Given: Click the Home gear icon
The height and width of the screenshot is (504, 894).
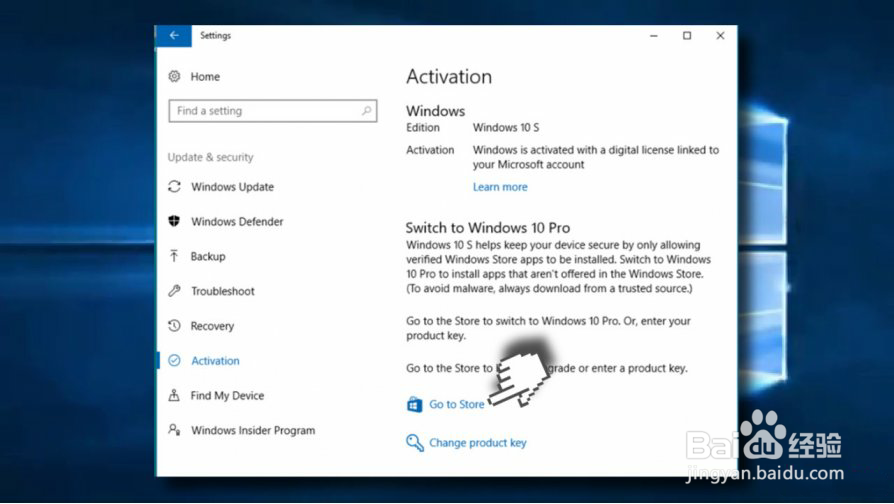Looking at the screenshot, I should [x=174, y=76].
